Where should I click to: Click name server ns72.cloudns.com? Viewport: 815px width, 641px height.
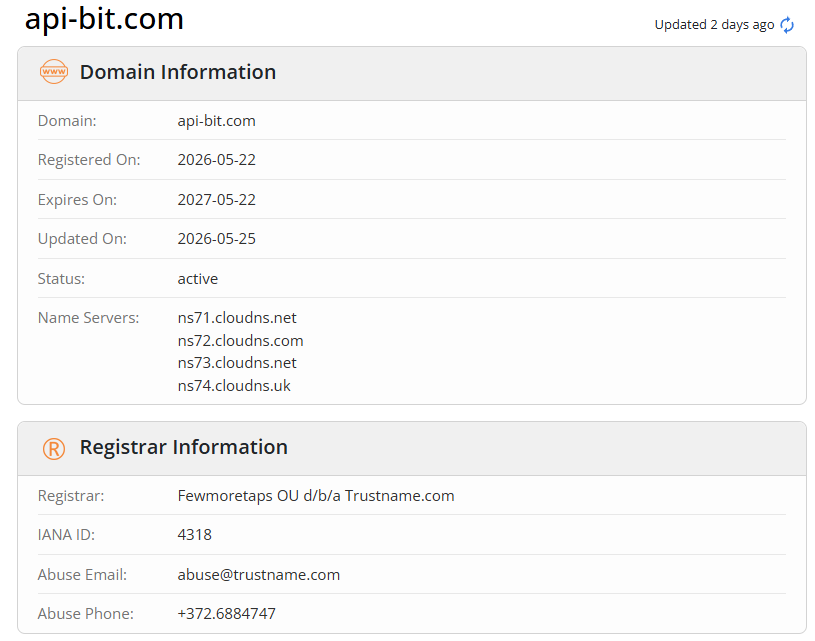240,341
